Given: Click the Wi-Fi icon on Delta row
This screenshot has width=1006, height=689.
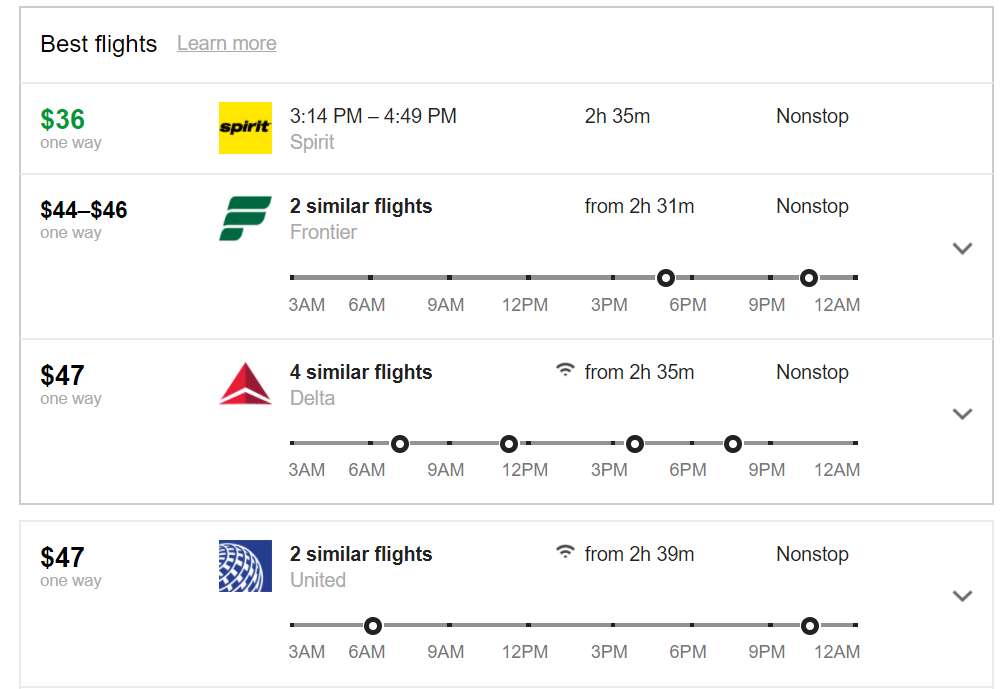Looking at the screenshot, I should pos(566,371).
